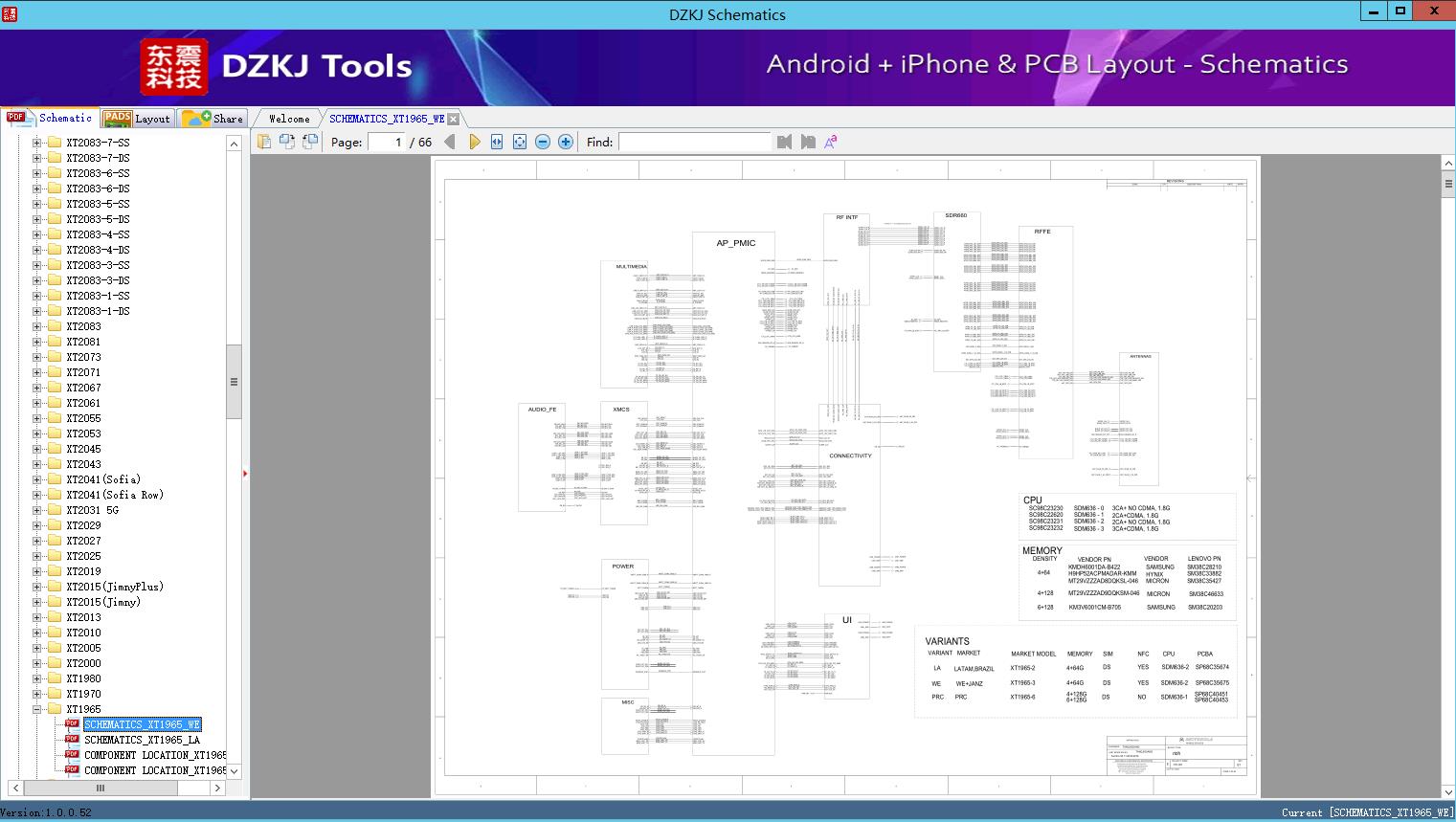Screen dimensions: 1456x822
Task: Expand the XT1980 folder
Action: (37, 678)
